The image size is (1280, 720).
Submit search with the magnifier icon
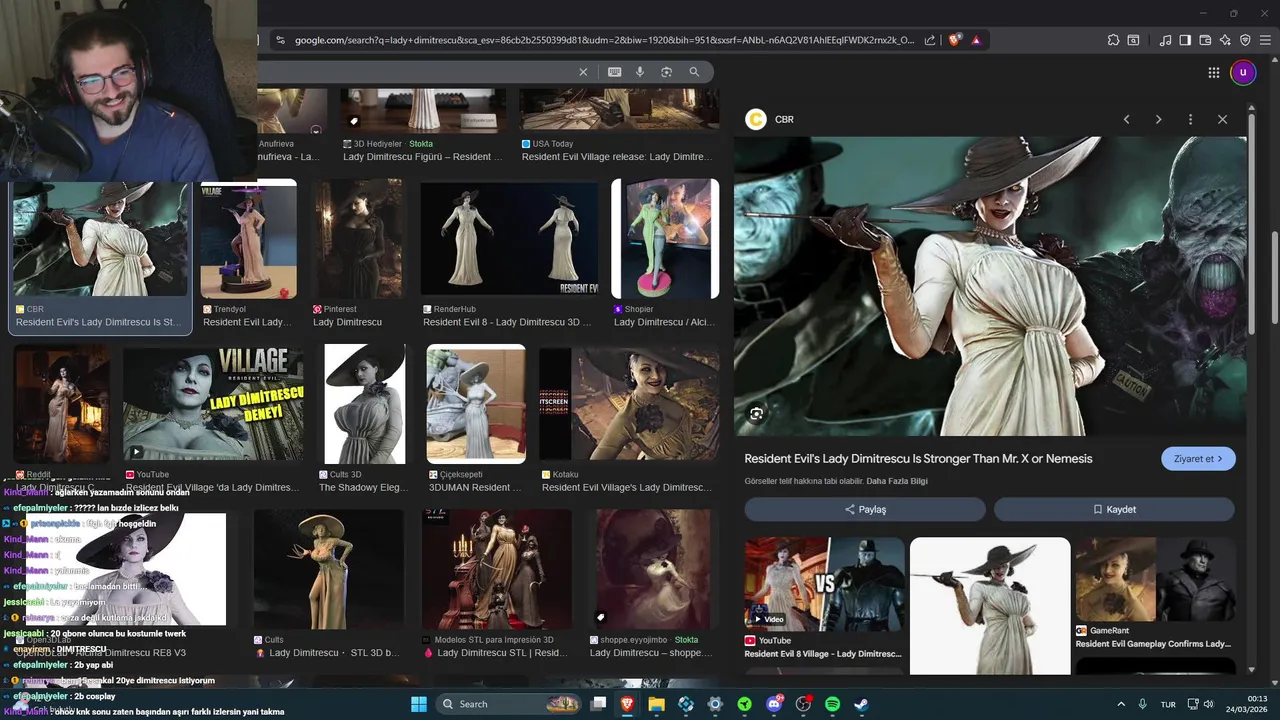[x=694, y=72]
